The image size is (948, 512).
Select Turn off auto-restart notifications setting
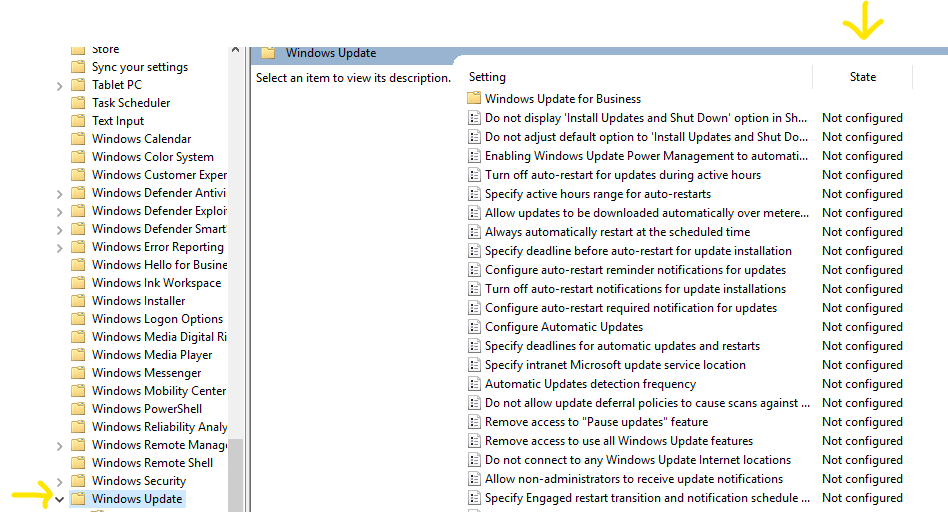click(x=635, y=288)
